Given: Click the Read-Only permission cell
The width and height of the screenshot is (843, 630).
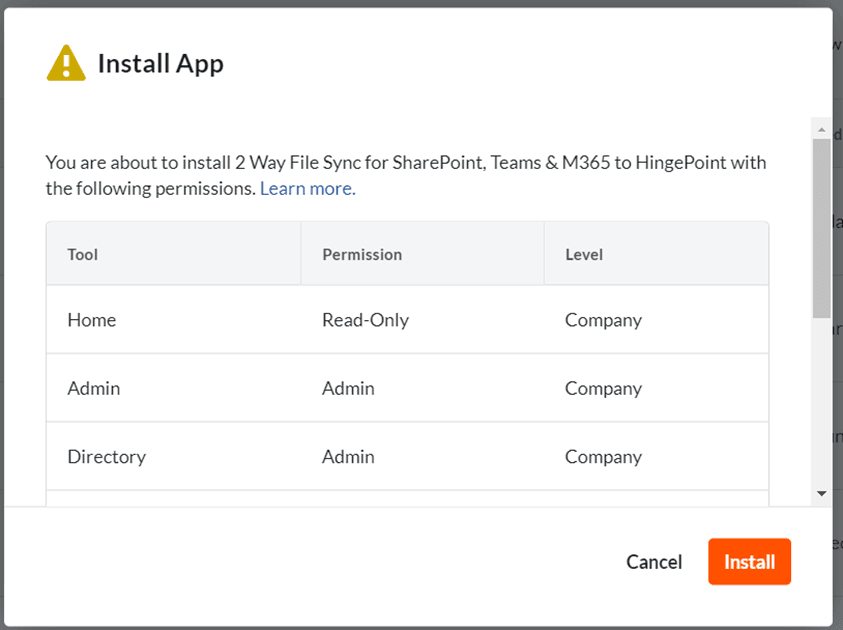Looking at the screenshot, I should pos(365,320).
